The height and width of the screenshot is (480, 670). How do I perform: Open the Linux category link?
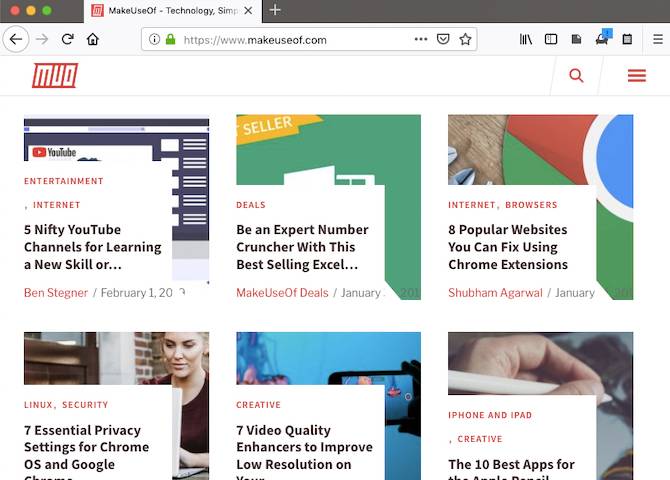[x=38, y=405]
